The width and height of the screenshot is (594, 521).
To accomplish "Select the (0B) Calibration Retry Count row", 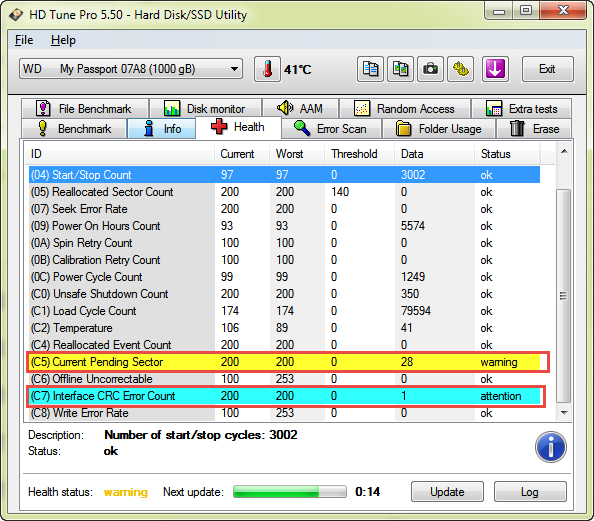I will pyautogui.click(x=284, y=260).
